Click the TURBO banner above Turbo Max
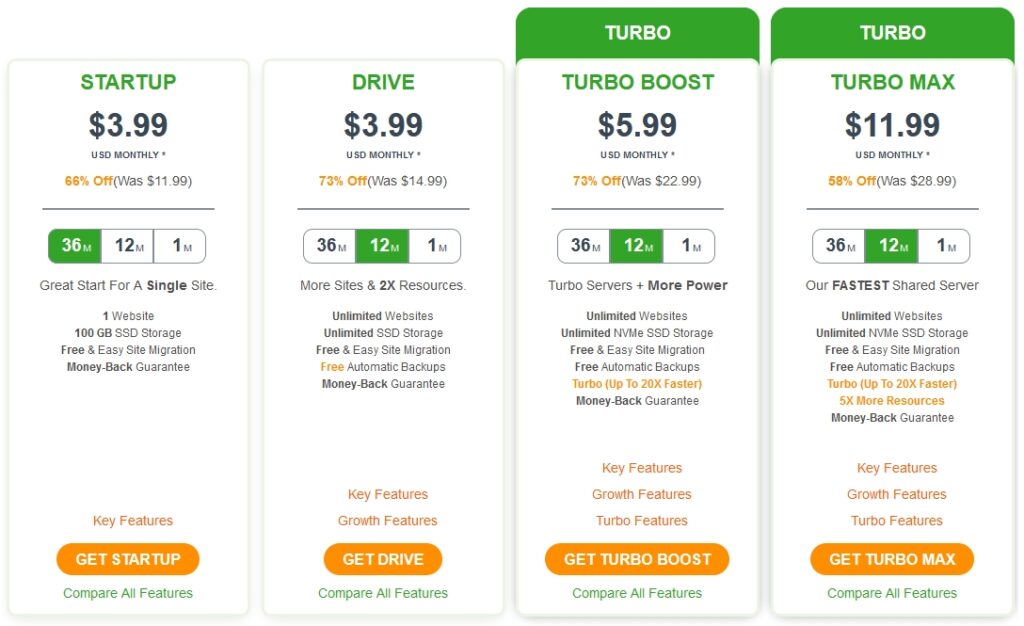1024x626 pixels. (x=892, y=33)
